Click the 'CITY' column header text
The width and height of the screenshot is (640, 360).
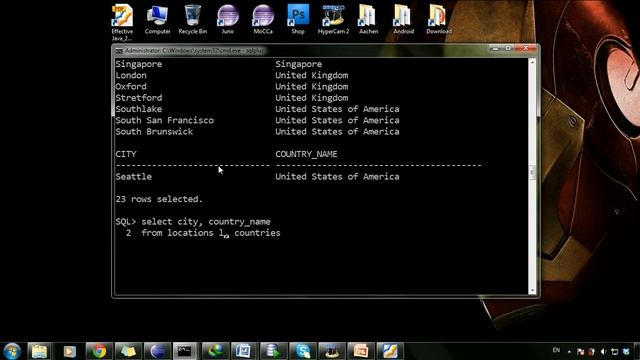point(126,154)
